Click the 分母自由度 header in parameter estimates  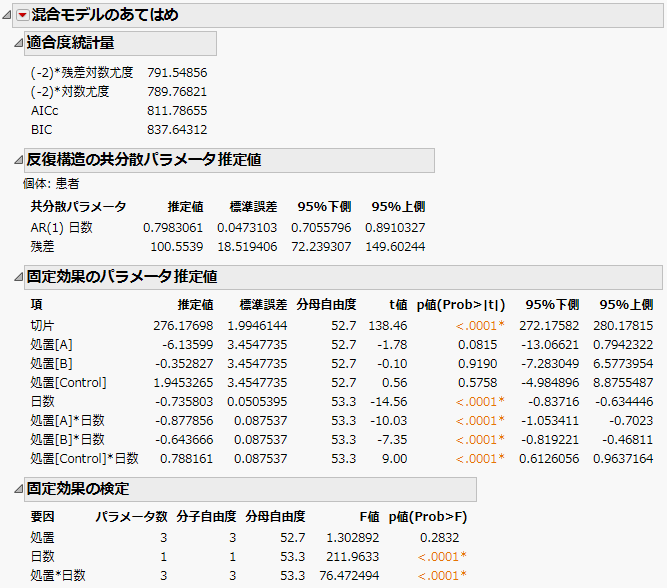(x=326, y=305)
